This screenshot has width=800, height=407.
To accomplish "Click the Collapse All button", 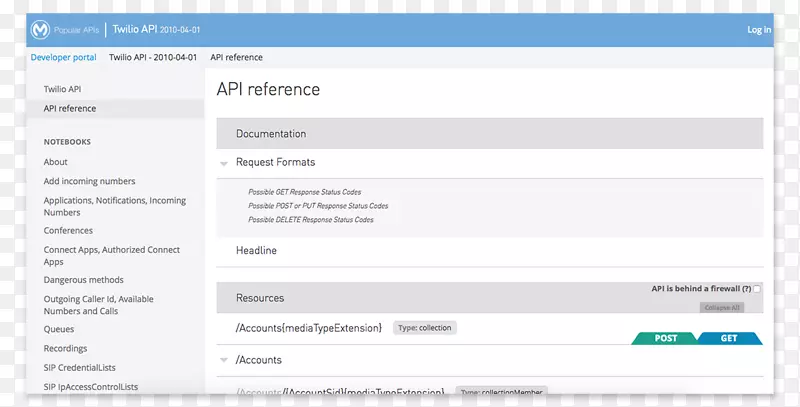I will (x=722, y=308).
